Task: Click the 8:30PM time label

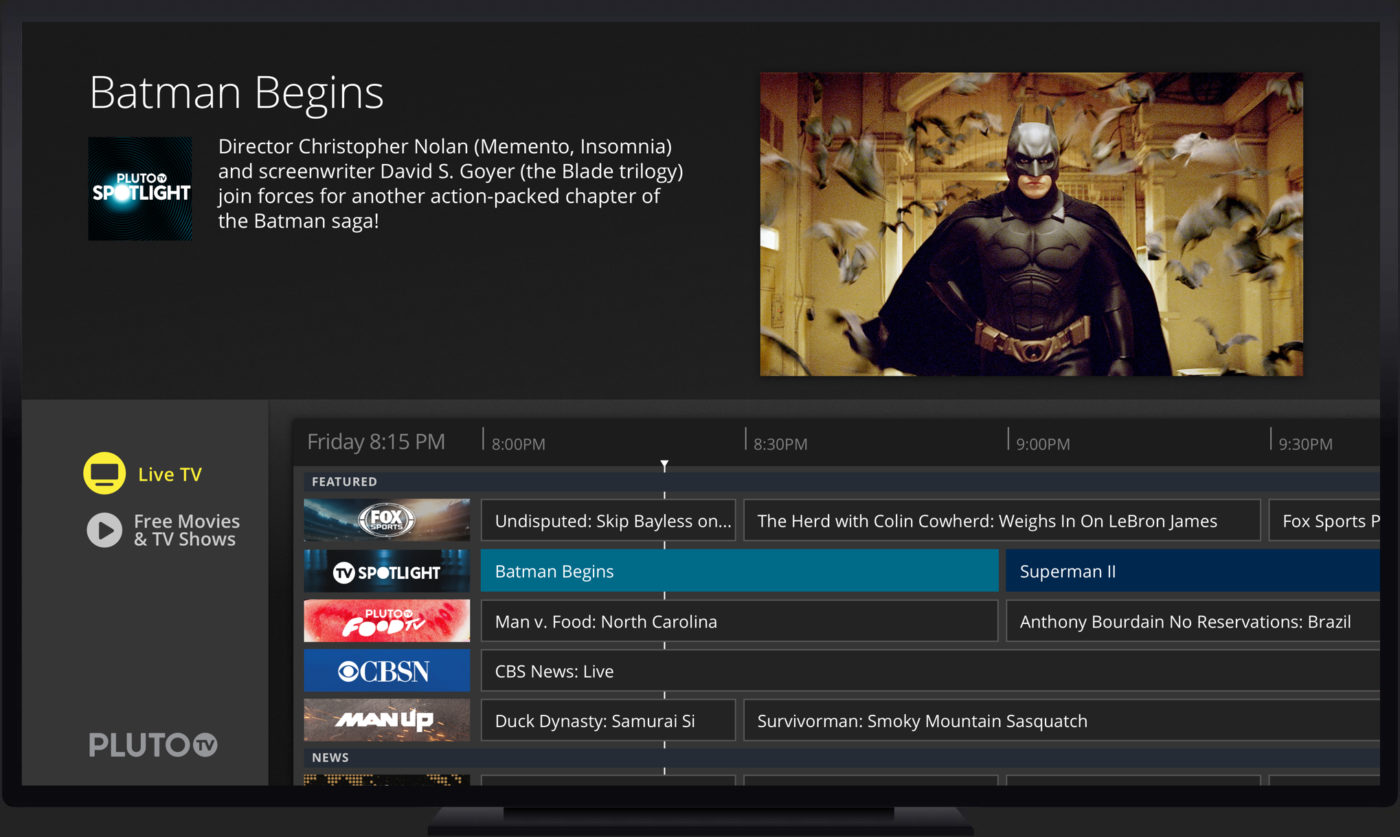Action: pos(780,444)
